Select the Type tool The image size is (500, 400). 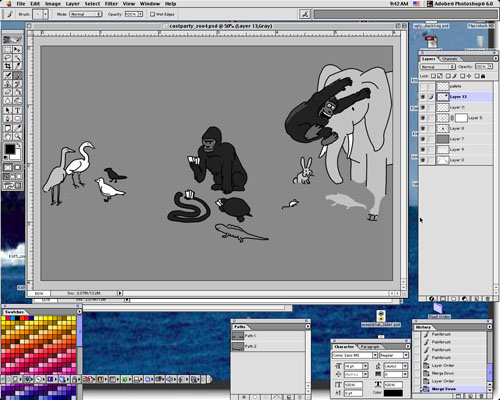pos(18,110)
